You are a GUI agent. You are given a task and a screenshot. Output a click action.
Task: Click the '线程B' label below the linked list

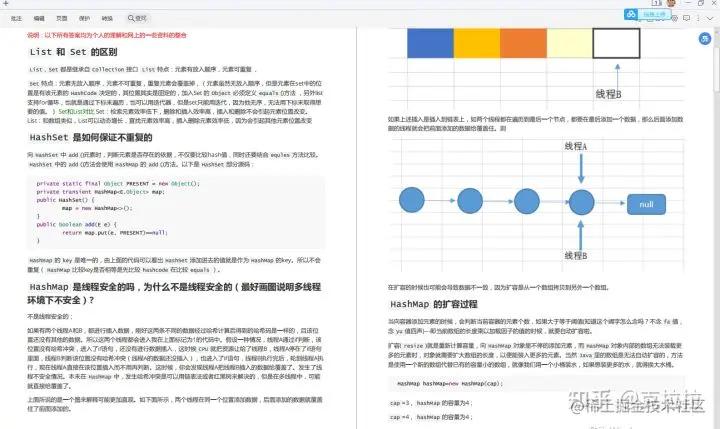pos(576,256)
